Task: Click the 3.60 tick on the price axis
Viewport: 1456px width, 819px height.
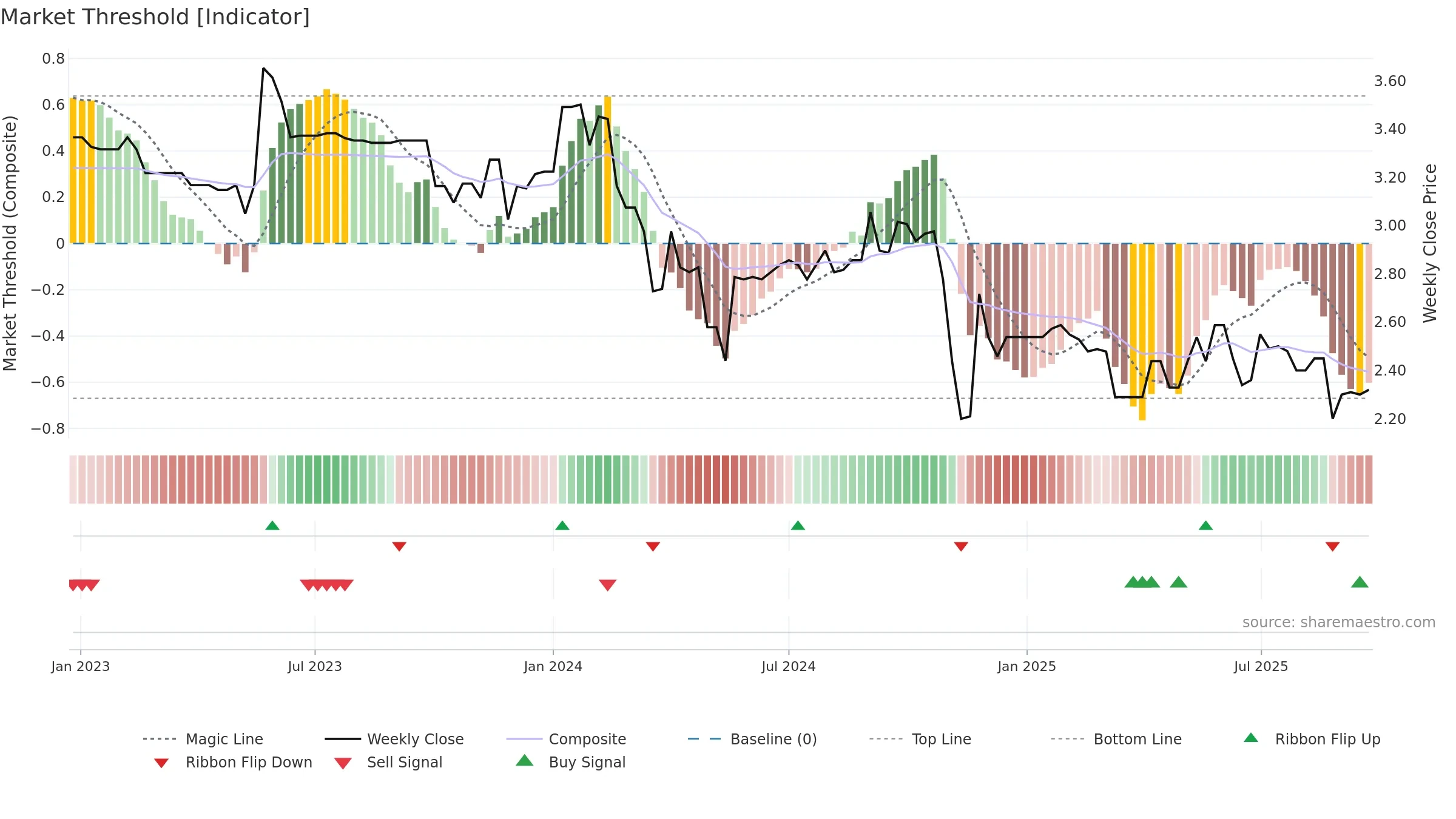Action: [x=1390, y=81]
